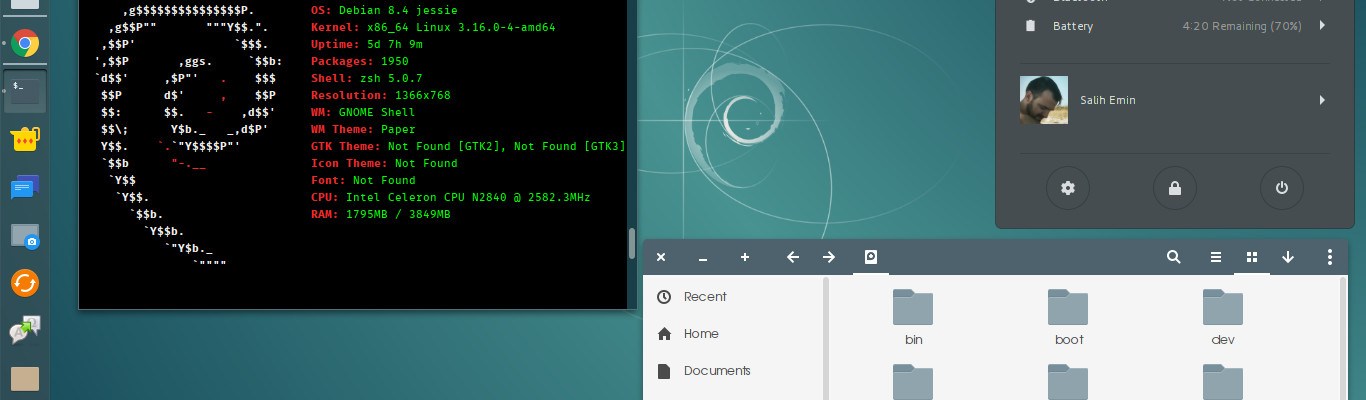Open search in the file manager
1366x400 pixels.
[1174, 257]
